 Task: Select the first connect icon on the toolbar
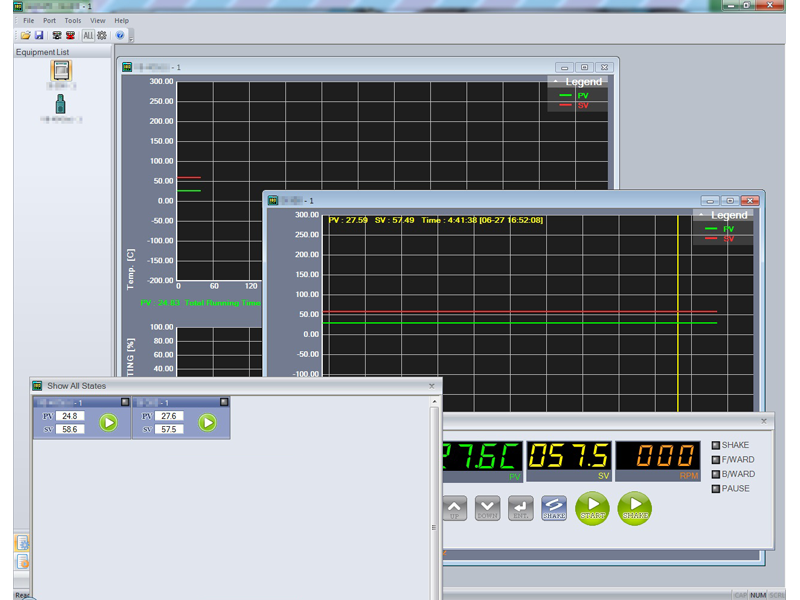click(57, 36)
